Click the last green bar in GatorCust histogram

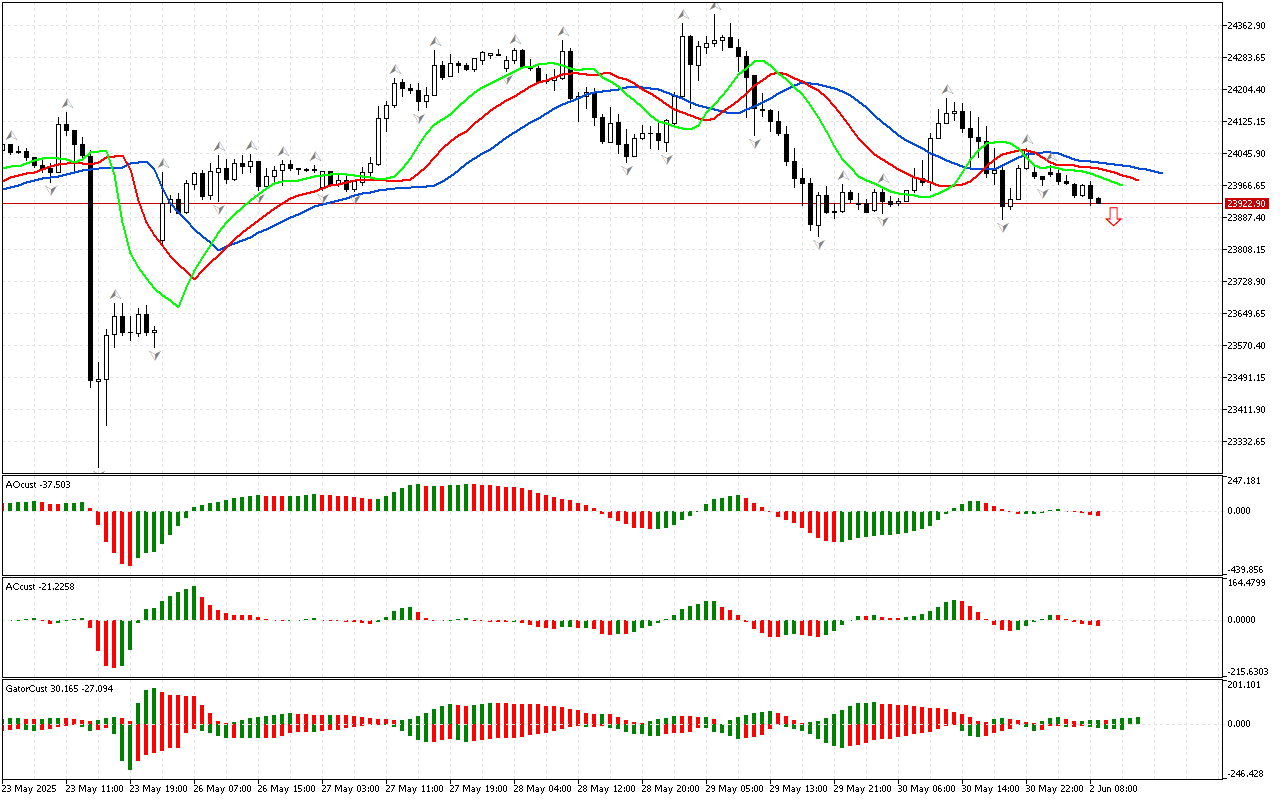tap(1138, 720)
